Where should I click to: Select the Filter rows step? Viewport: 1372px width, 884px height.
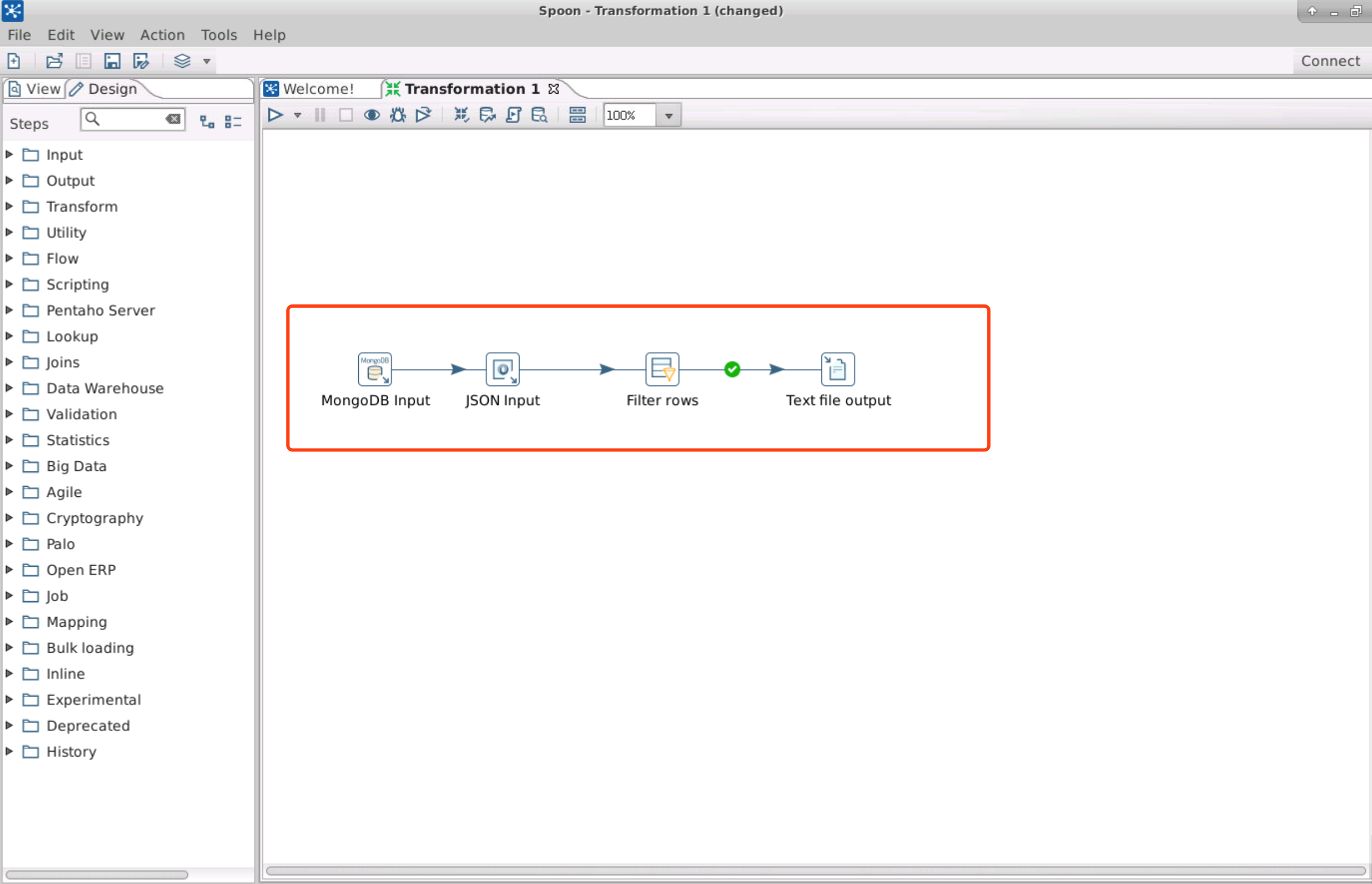(x=662, y=369)
